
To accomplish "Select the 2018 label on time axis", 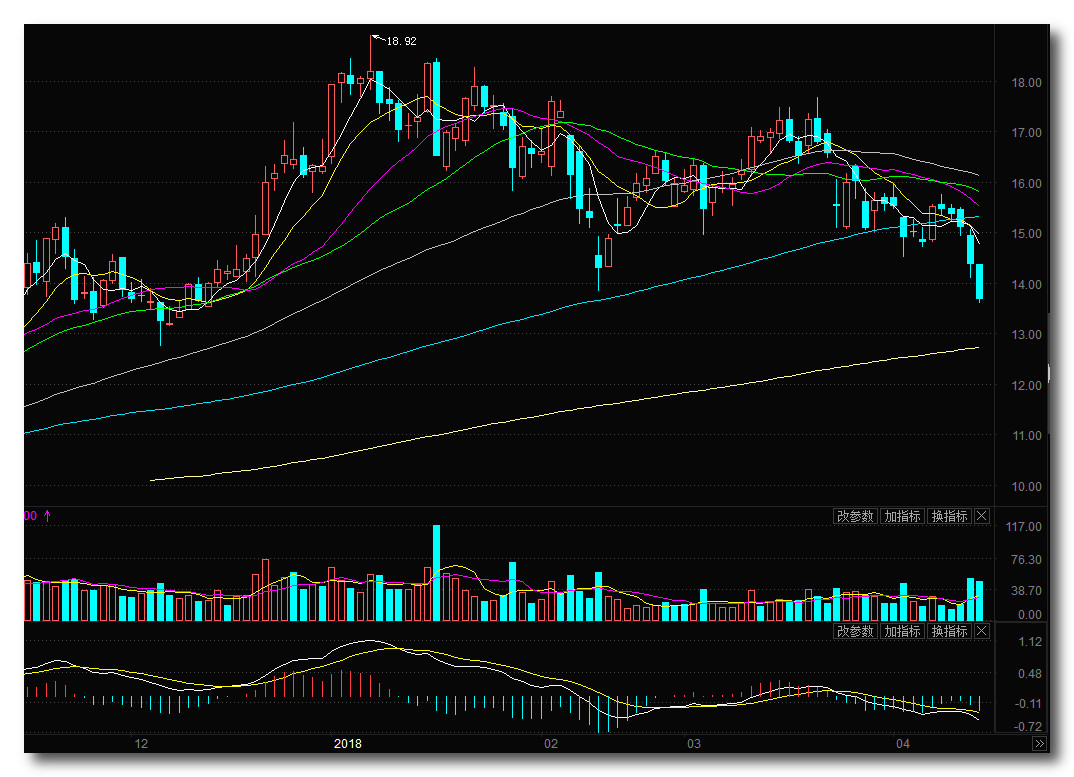I will click(348, 744).
